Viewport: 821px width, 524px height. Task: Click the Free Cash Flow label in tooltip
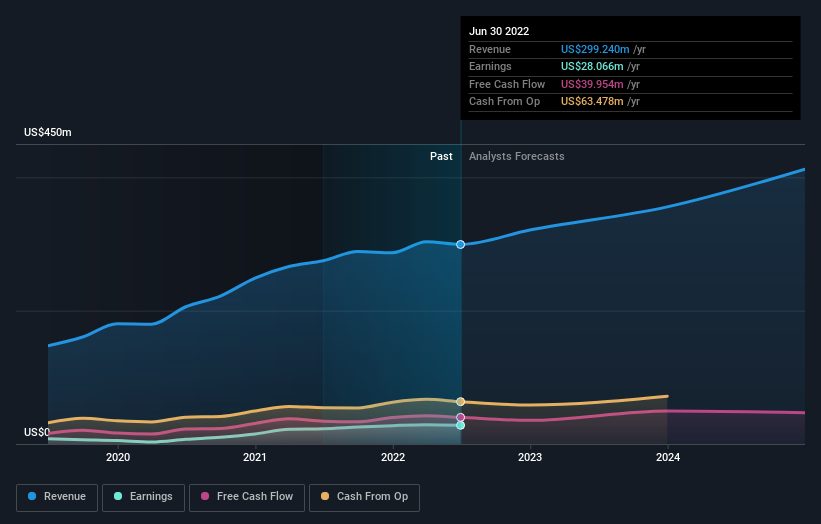(507, 84)
